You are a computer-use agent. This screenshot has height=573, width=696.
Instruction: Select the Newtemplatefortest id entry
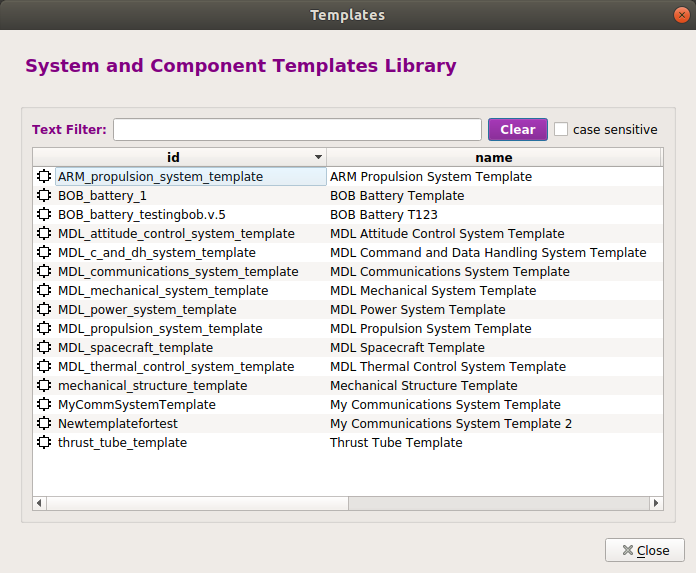118,423
